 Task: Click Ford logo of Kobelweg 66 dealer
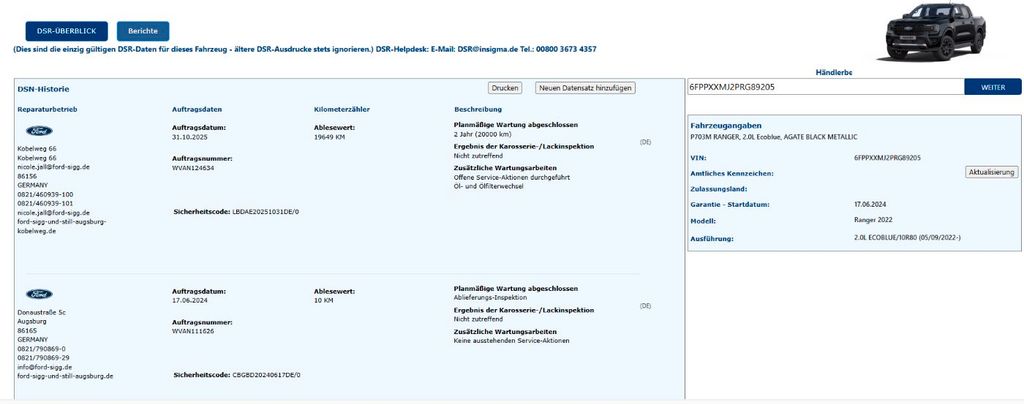[39, 131]
